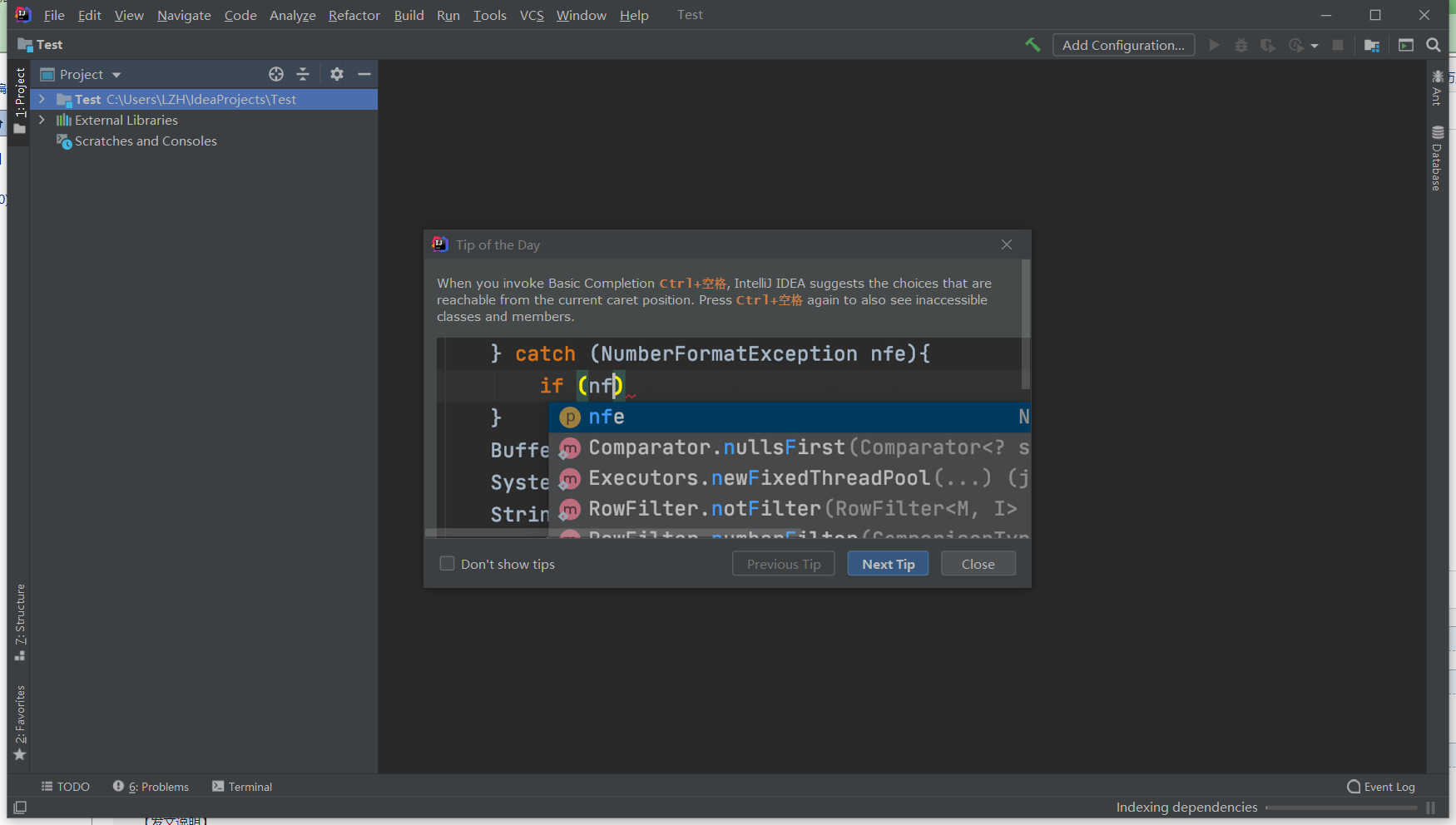The width and height of the screenshot is (1456, 825).
Task: Click the IntelliJ IDEA logo in the title bar
Action: point(22,14)
